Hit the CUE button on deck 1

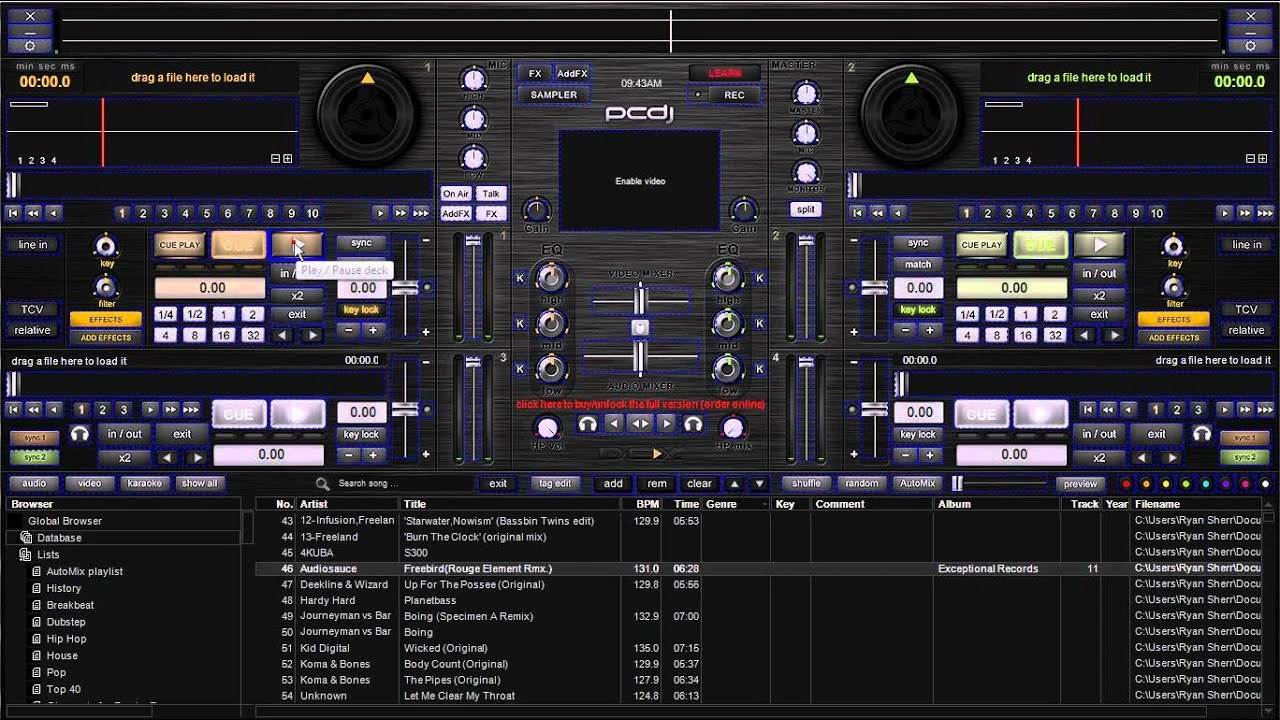point(238,244)
